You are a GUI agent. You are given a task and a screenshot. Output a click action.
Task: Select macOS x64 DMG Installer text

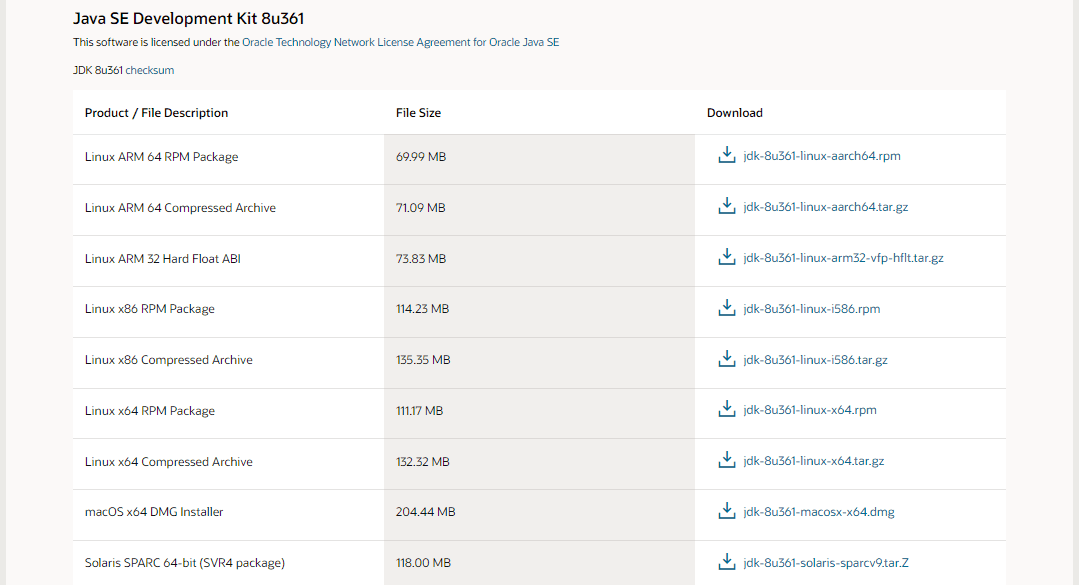coord(154,512)
